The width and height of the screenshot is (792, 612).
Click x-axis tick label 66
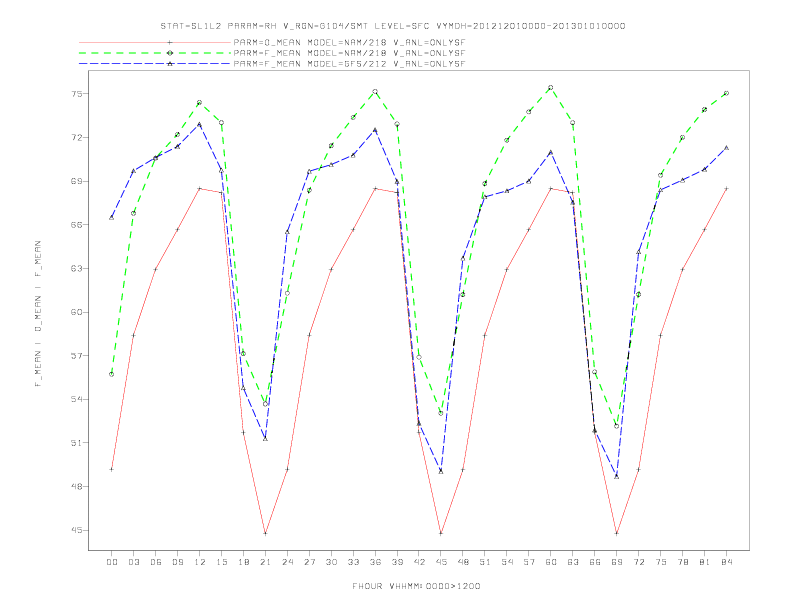[595, 562]
